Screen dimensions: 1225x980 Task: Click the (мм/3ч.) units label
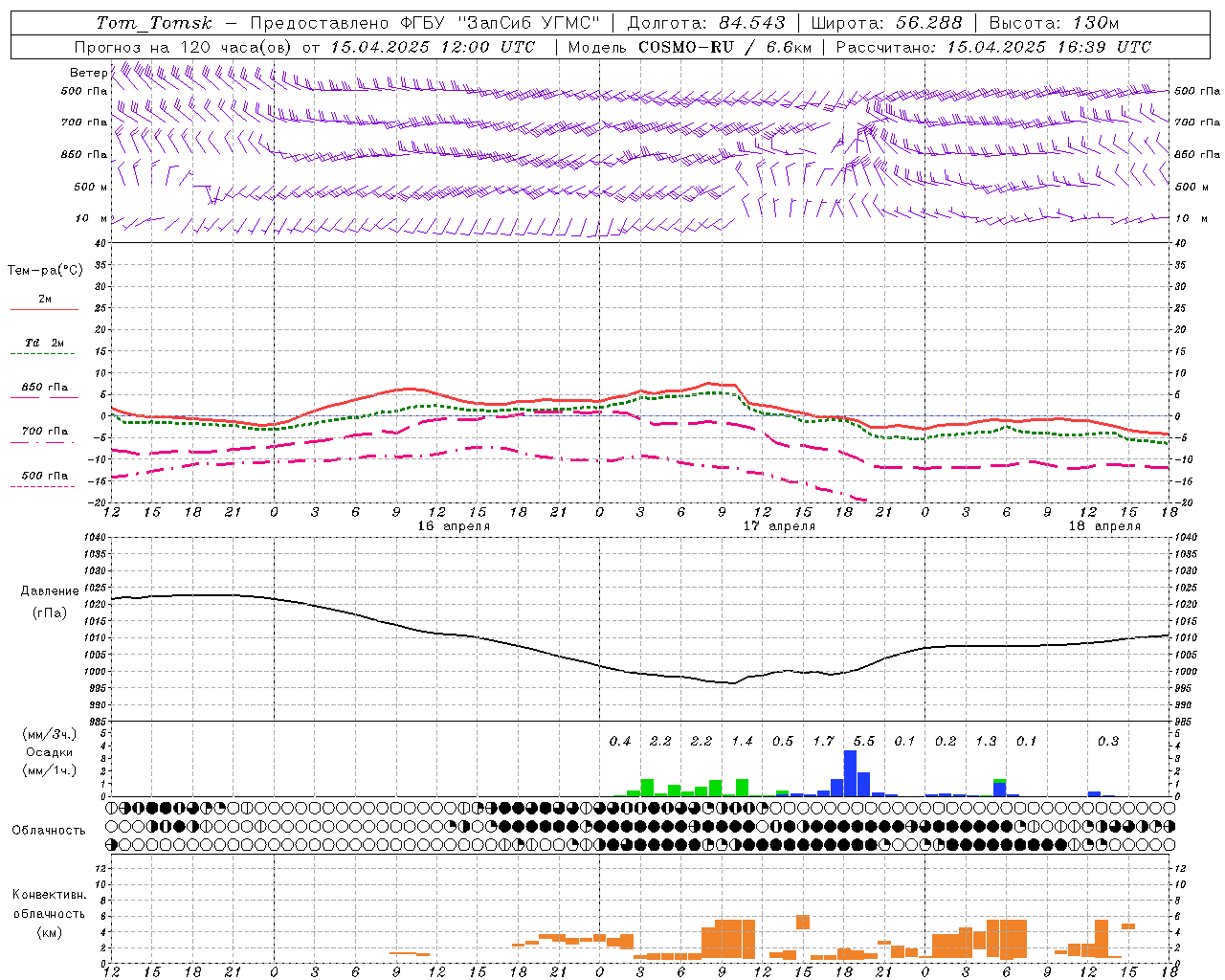(x=49, y=734)
